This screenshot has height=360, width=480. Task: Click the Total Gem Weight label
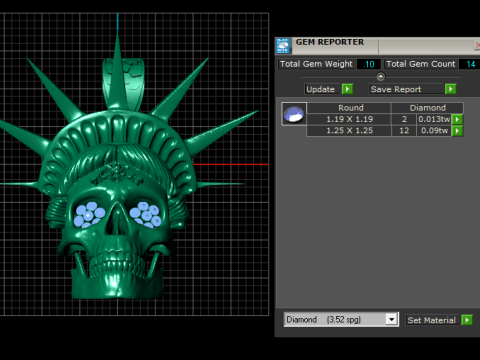[316, 64]
